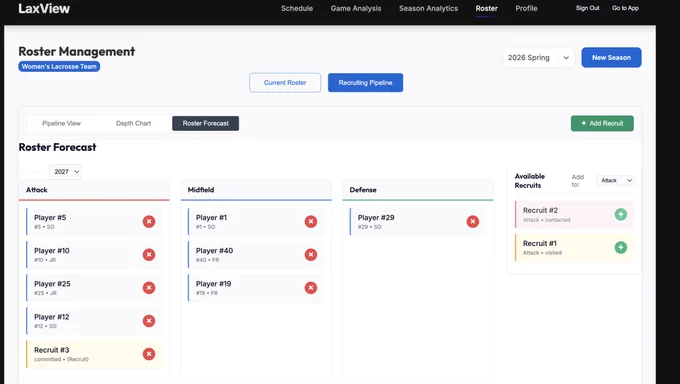Click the Sign Out link
The height and width of the screenshot is (384, 680).
[588, 8]
